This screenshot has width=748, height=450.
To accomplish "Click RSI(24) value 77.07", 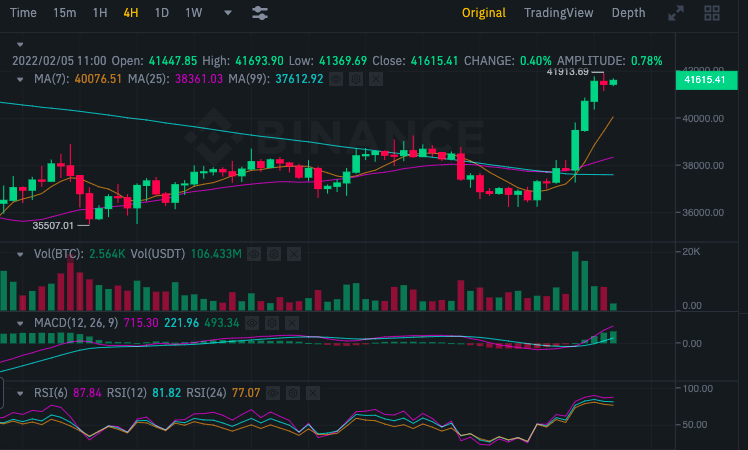I will [x=246, y=393].
